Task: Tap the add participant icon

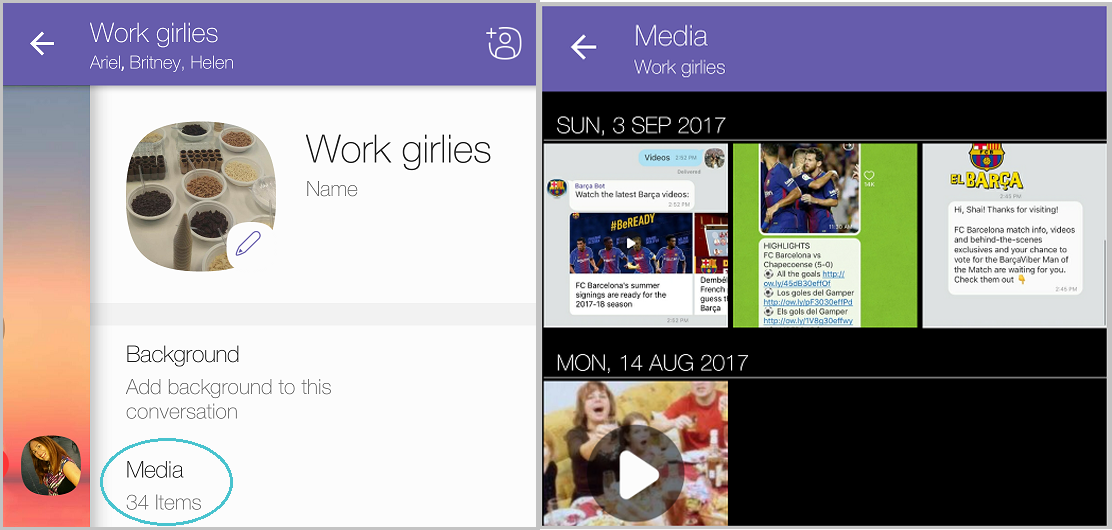Action: (x=504, y=43)
